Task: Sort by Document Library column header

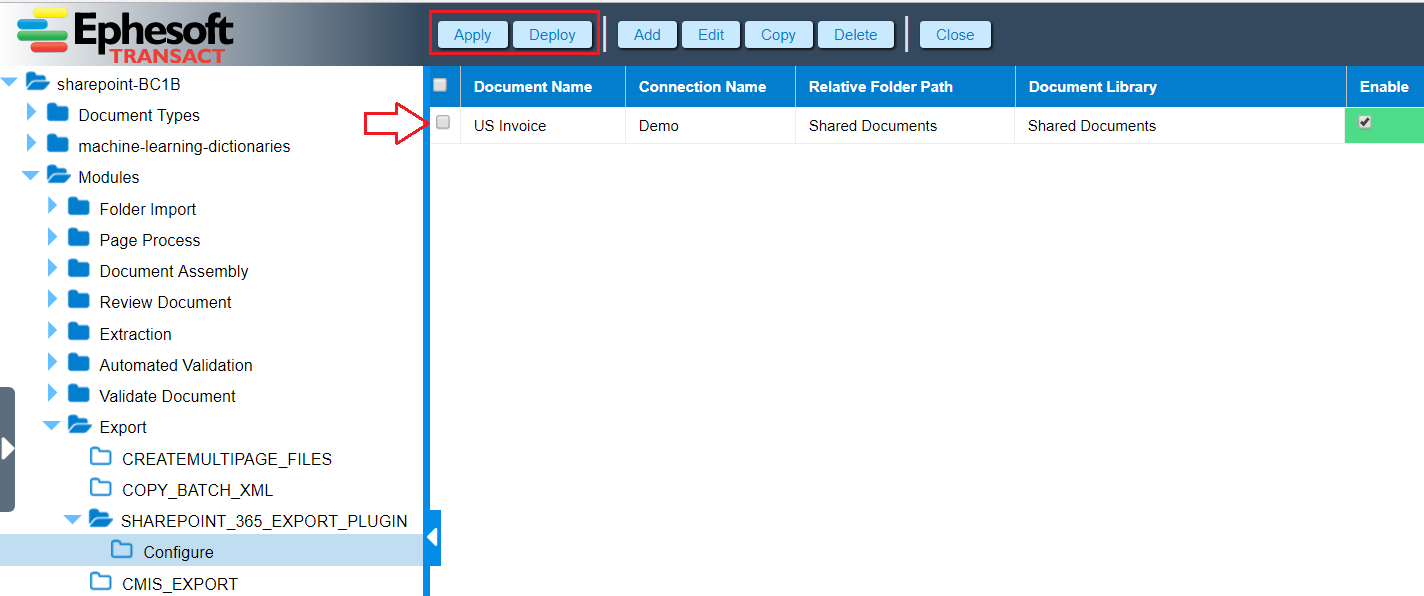Action: [1181, 87]
